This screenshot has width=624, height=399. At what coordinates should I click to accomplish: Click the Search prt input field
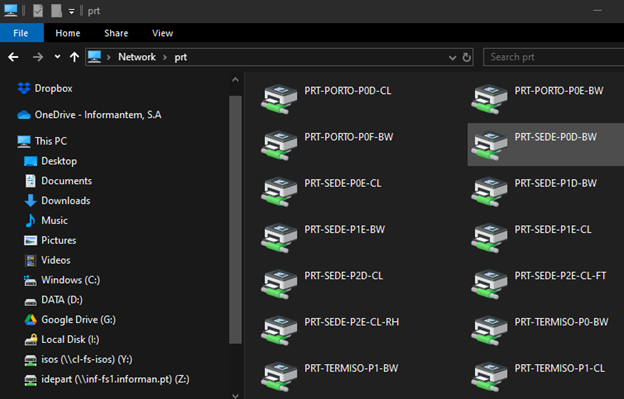tap(553, 57)
